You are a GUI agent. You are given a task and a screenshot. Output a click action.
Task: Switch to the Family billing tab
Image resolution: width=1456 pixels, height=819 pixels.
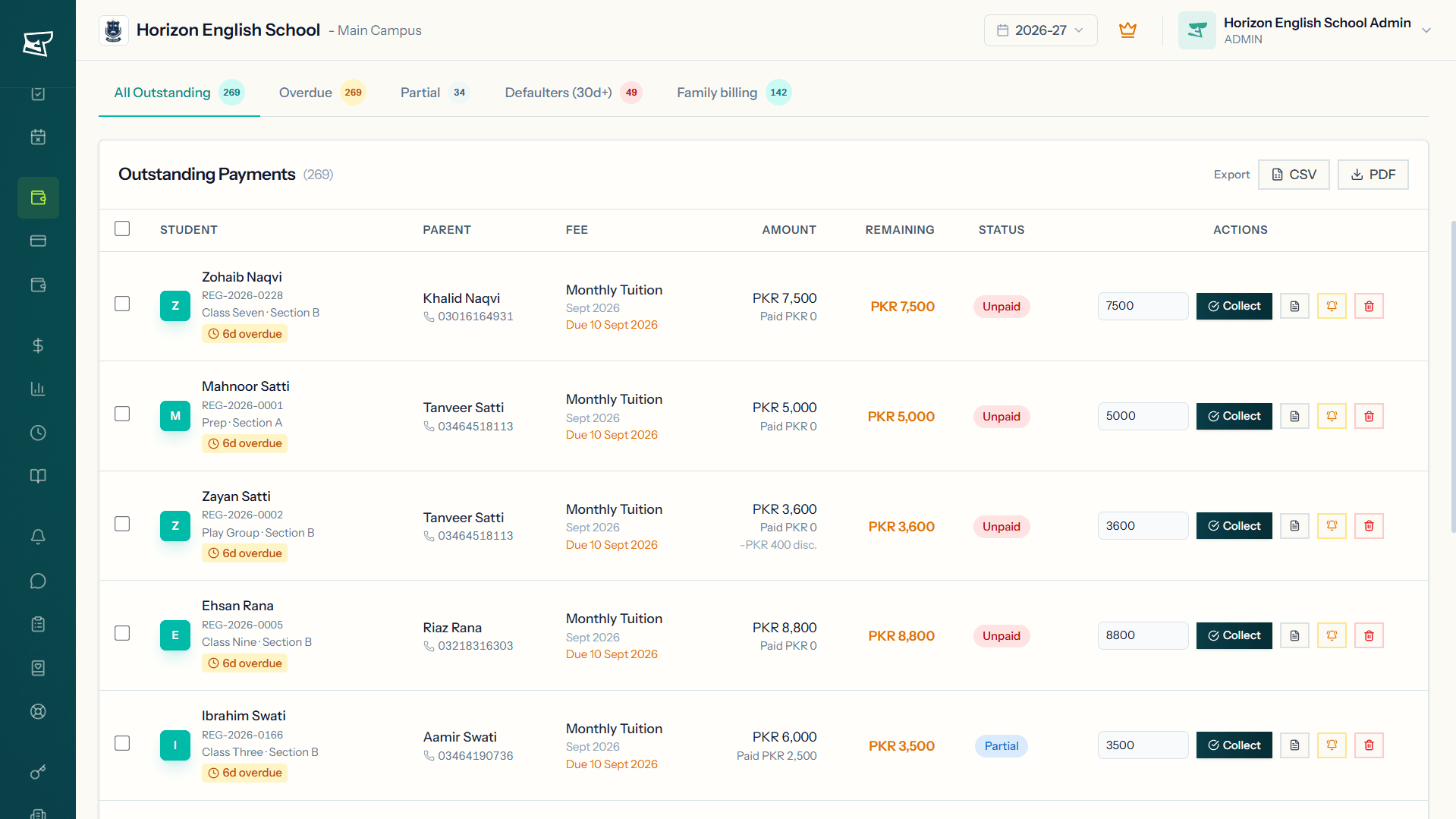(734, 93)
